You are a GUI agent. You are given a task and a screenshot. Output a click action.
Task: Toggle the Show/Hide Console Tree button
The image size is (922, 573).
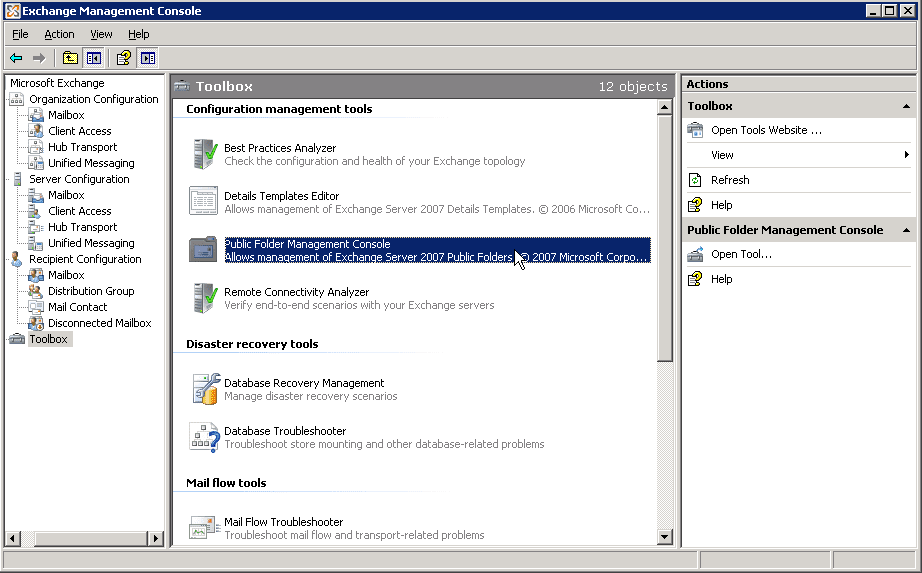[93, 58]
